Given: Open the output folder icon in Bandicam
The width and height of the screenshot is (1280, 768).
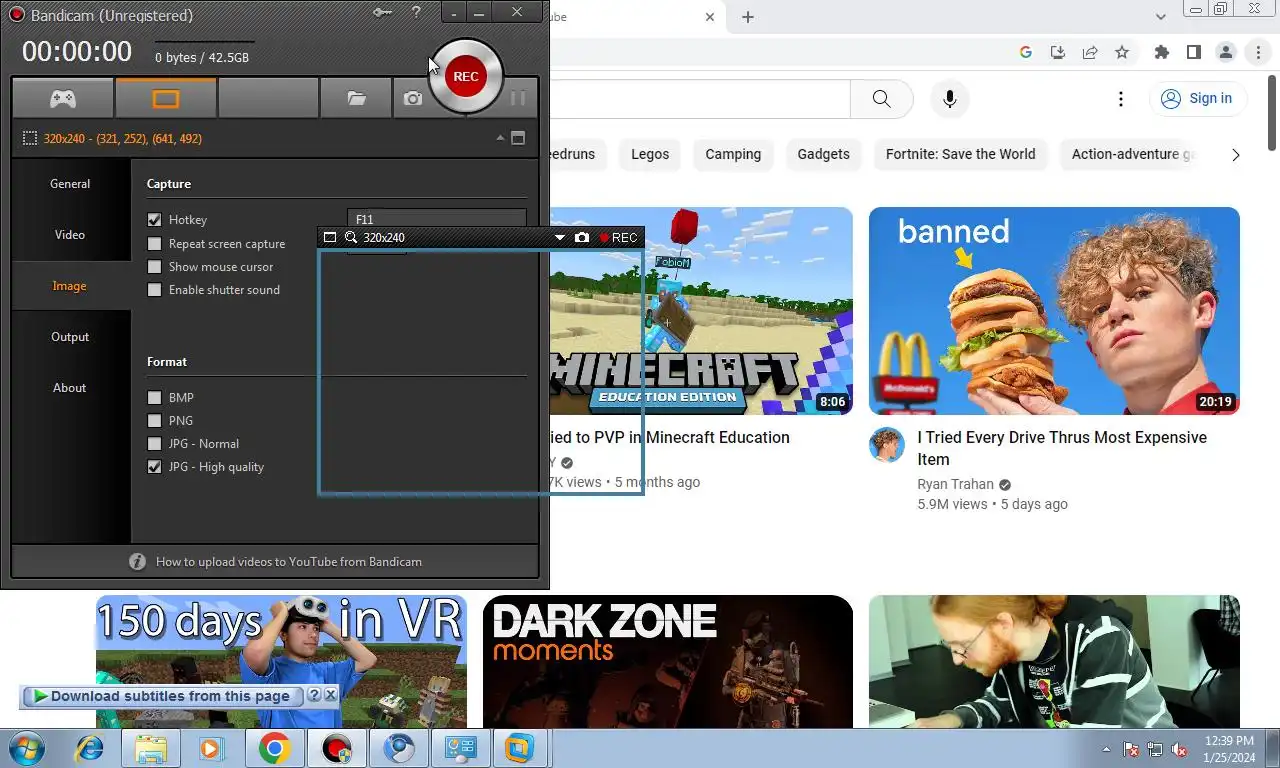Looking at the screenshot, I should click(356, 98).
